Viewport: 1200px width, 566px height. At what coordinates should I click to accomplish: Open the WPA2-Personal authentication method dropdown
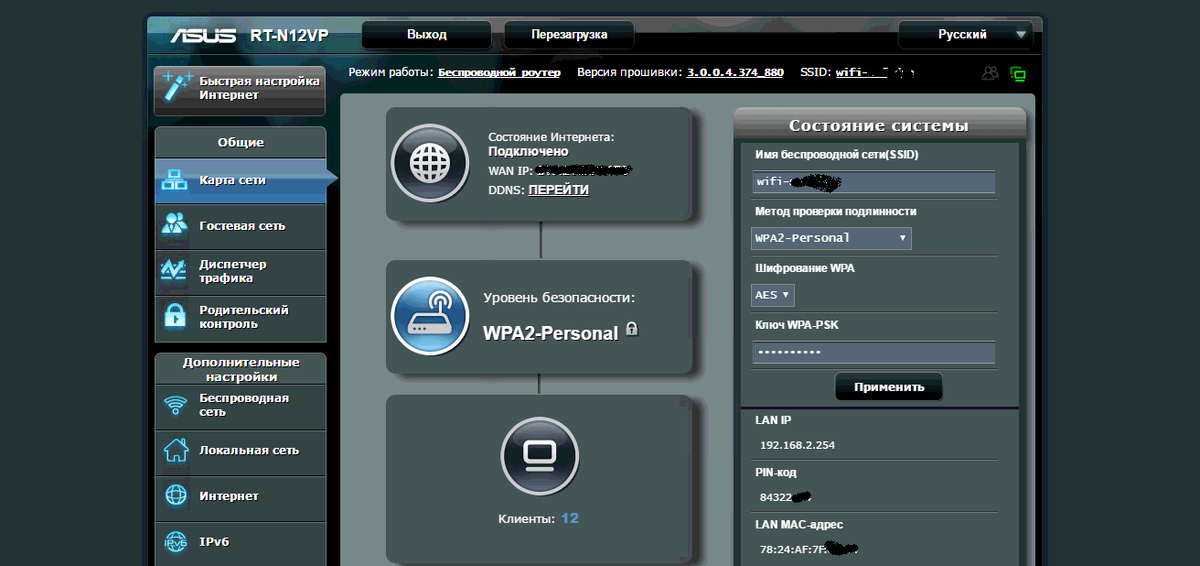[831, 238]
